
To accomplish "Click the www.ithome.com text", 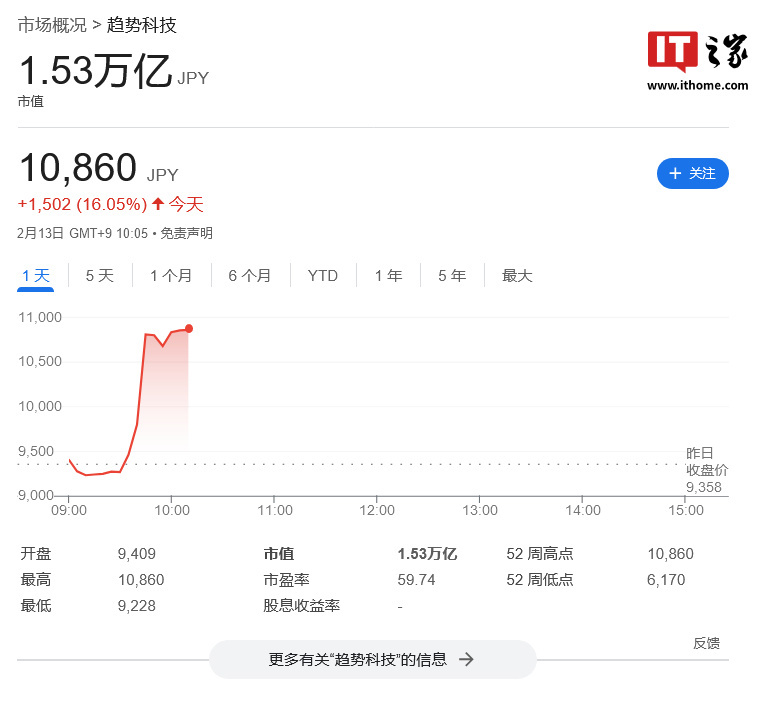I will pos(697,86).
